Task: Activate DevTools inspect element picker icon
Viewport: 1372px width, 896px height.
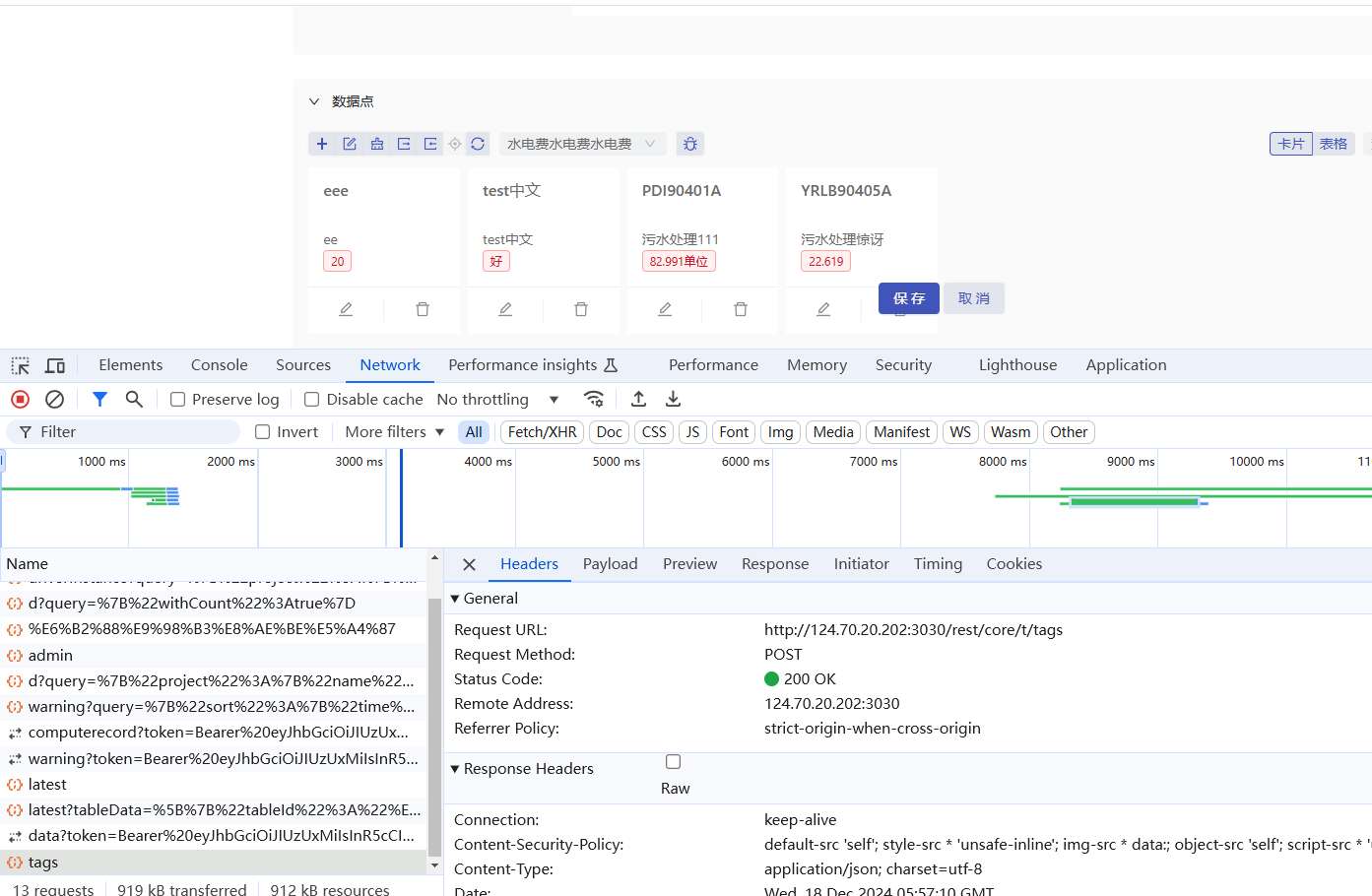Action: [x=21, y=365]
